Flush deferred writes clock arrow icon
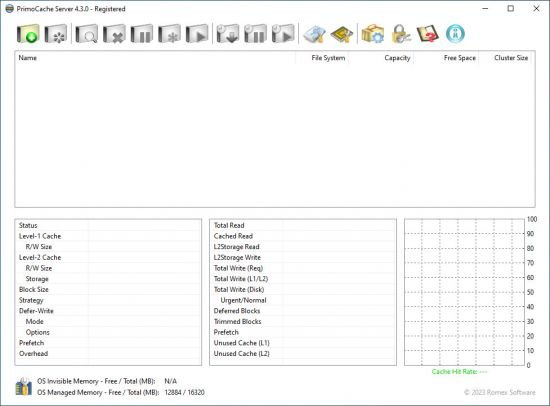Screen dimensions: 550x406 click(x=228, y=34)
